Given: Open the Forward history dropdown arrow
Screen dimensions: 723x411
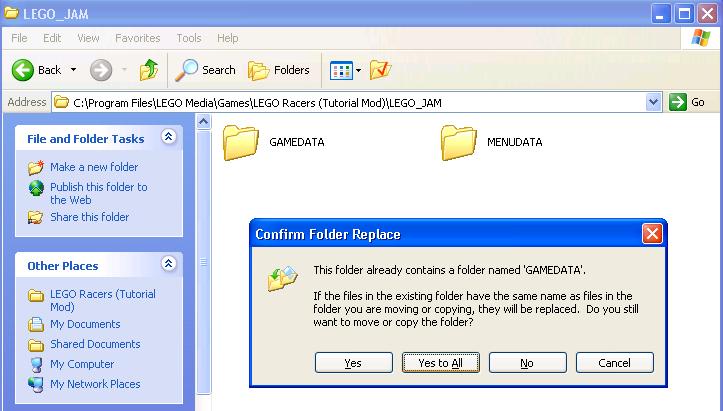Looking at the screenshot, I should [x=124, y=70].
